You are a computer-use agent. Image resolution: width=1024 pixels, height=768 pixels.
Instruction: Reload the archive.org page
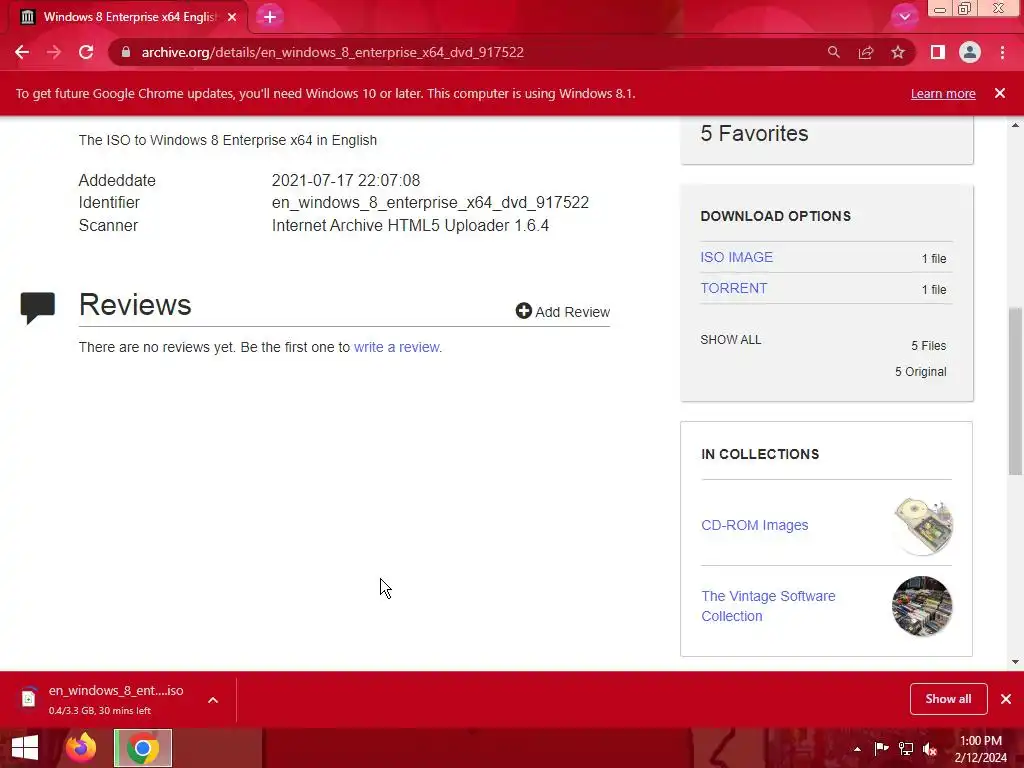(x=86, y=52)
